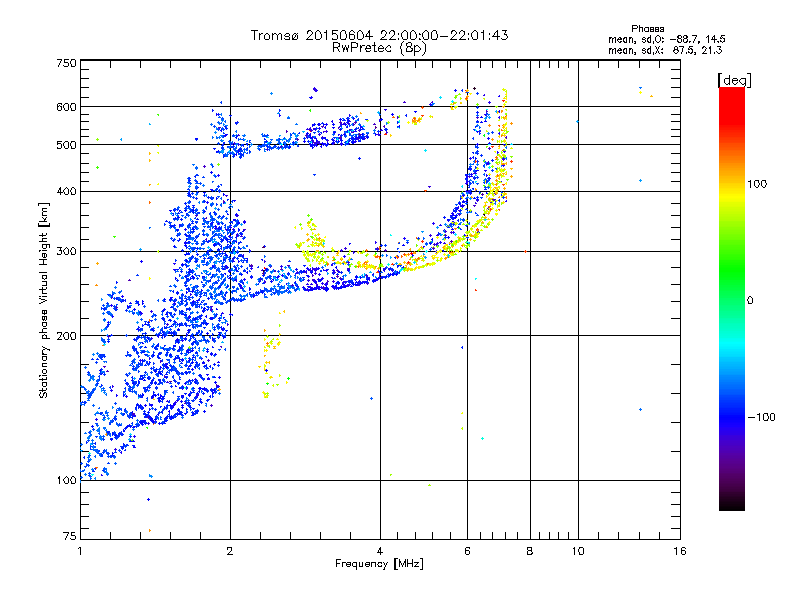Click the frequency axis tick label "16"

(x=680, y=551)
